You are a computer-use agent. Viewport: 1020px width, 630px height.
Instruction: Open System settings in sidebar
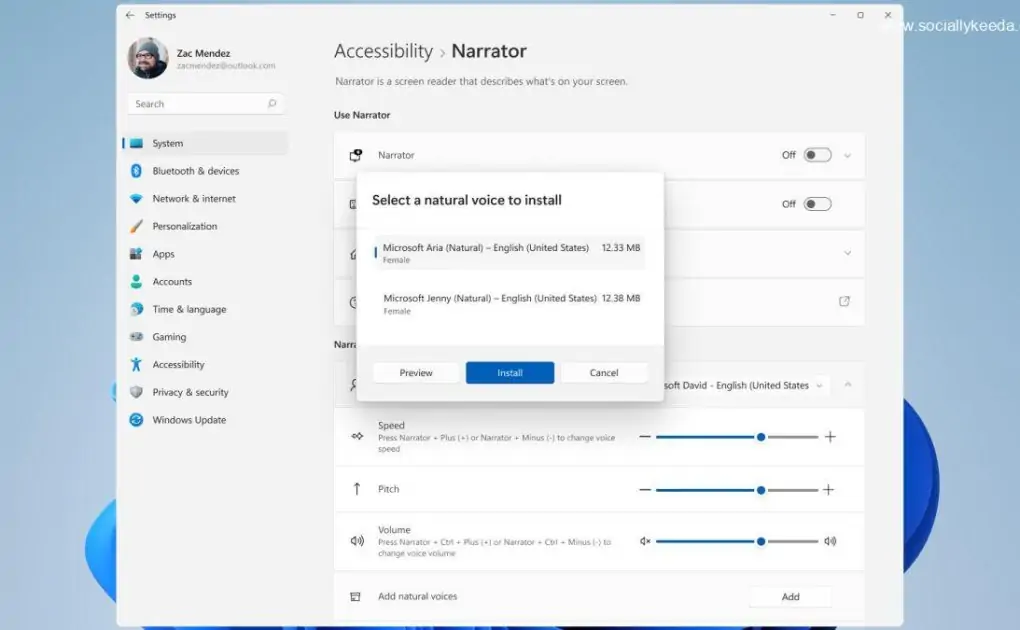(x=205, y=143)
